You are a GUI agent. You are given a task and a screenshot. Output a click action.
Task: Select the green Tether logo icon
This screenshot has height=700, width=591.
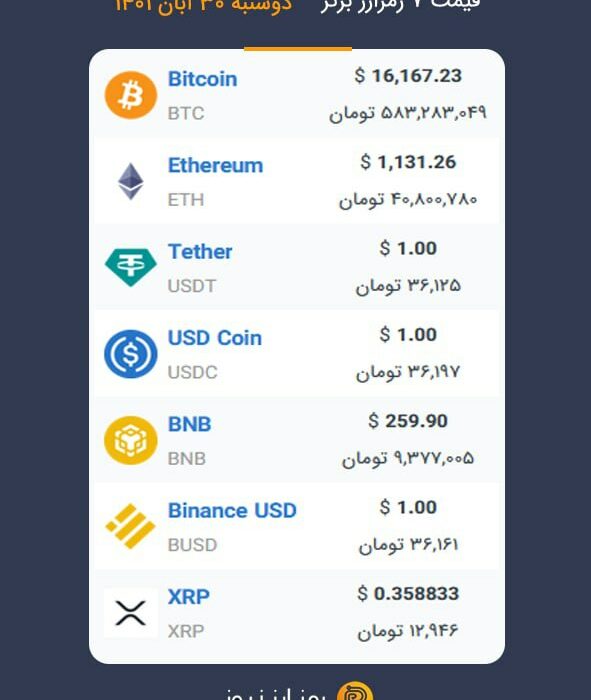coord(131,267)
